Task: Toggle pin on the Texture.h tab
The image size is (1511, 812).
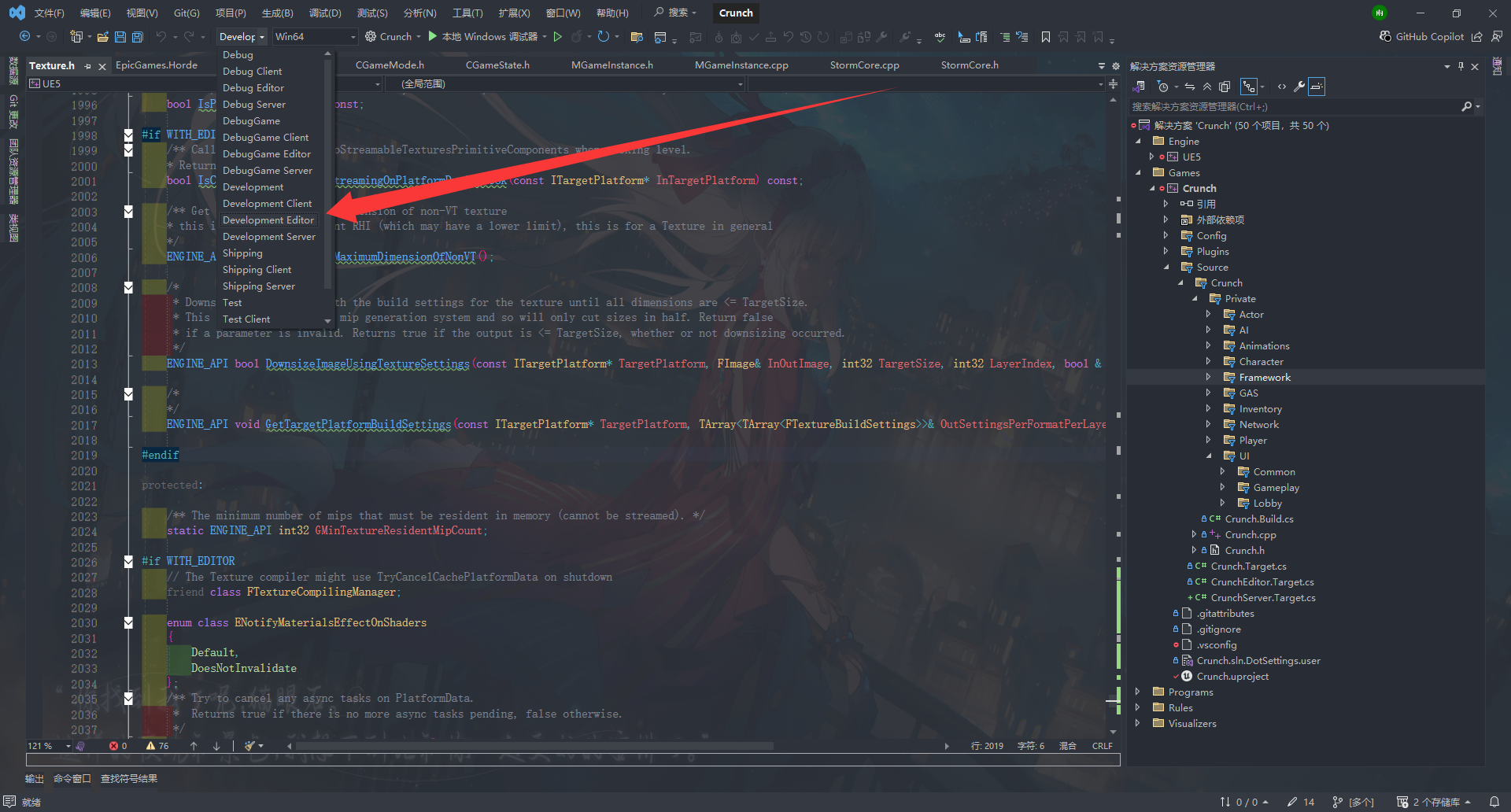Action: [87, 66]
